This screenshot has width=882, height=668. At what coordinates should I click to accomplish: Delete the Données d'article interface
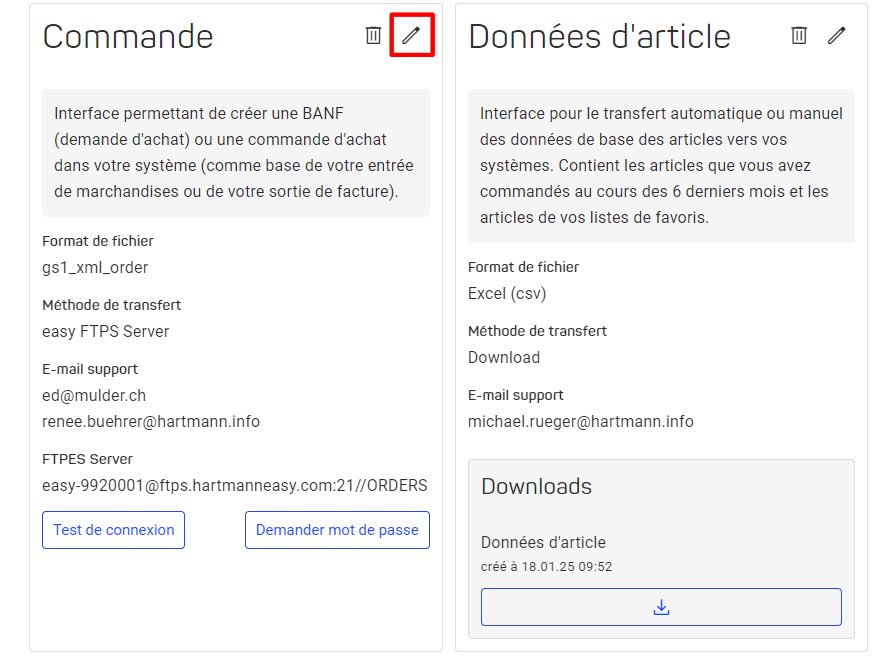point(799,35)
